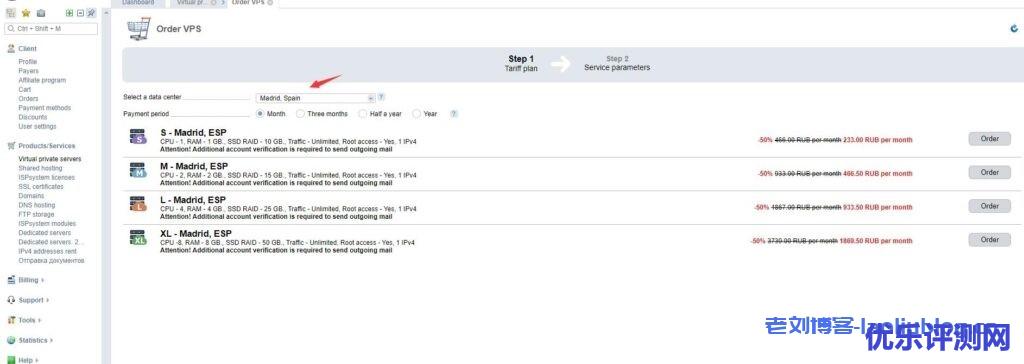Open User settings in sidebar

[38, 126]
